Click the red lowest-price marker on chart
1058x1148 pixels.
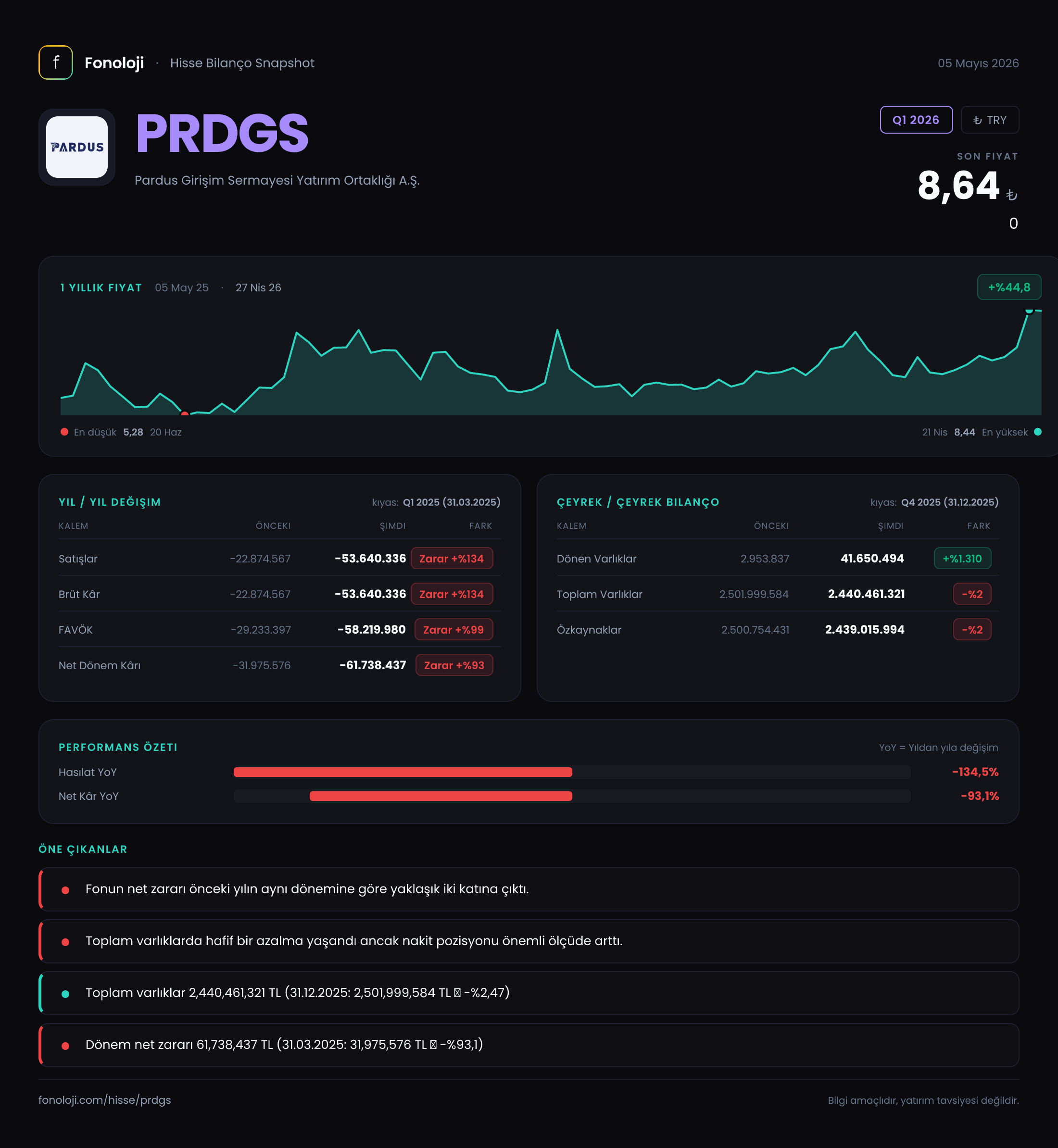pyautogui.click(x=184, y=413)
